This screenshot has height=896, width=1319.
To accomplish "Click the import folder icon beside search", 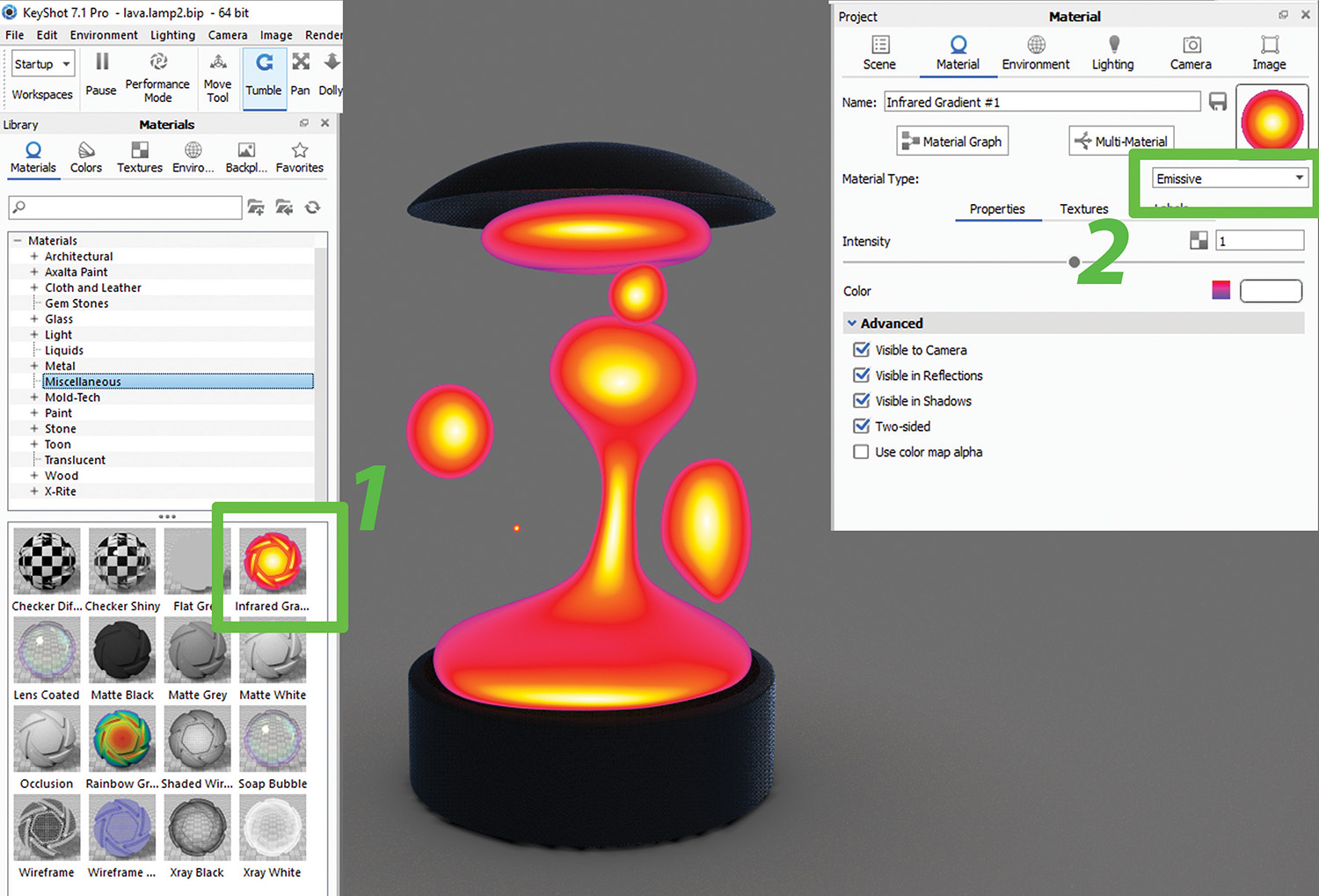I will (x=284, y=208).
